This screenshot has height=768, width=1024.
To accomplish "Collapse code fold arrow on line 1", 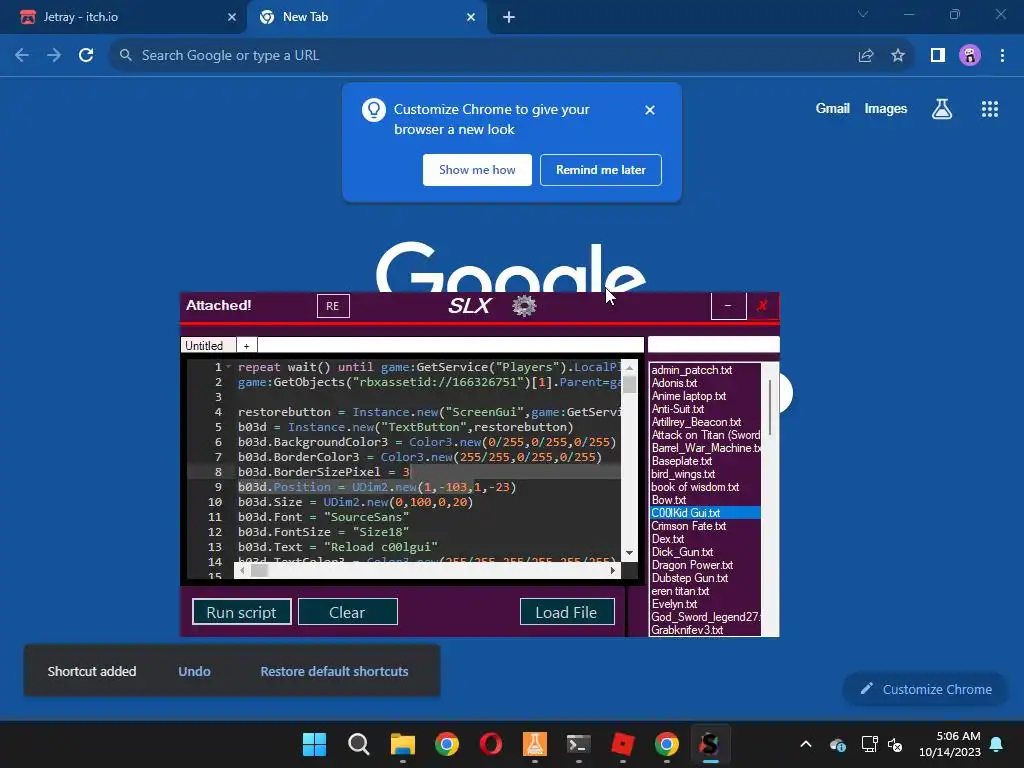I will (229, 367).
